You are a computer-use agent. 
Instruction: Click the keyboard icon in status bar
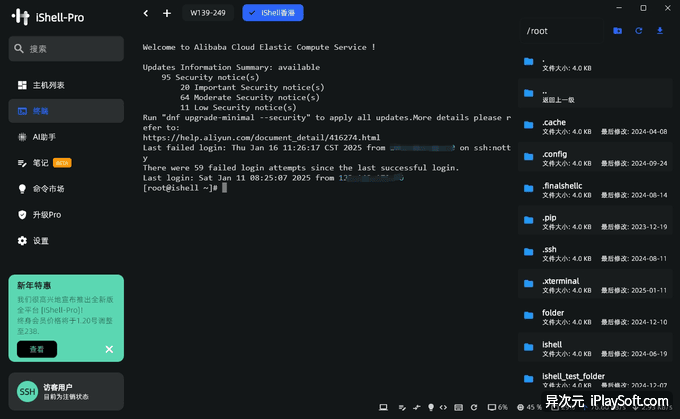pyautogui.click(x=458, y=407)
